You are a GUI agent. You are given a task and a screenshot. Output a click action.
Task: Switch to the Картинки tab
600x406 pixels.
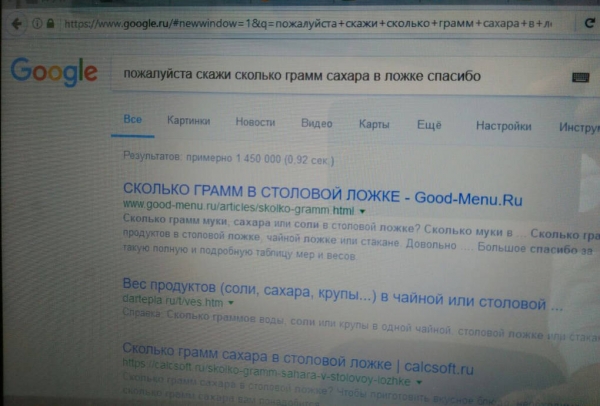189,121
